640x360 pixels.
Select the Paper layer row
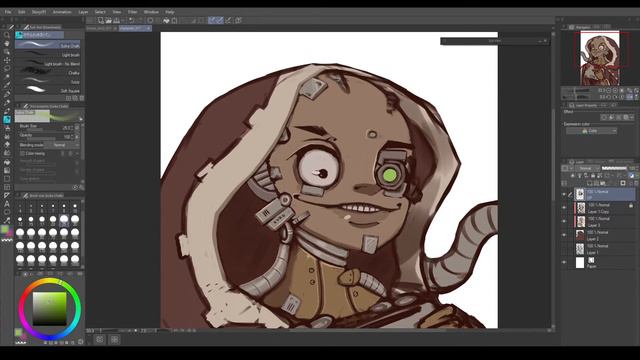(x=598, y=262)
